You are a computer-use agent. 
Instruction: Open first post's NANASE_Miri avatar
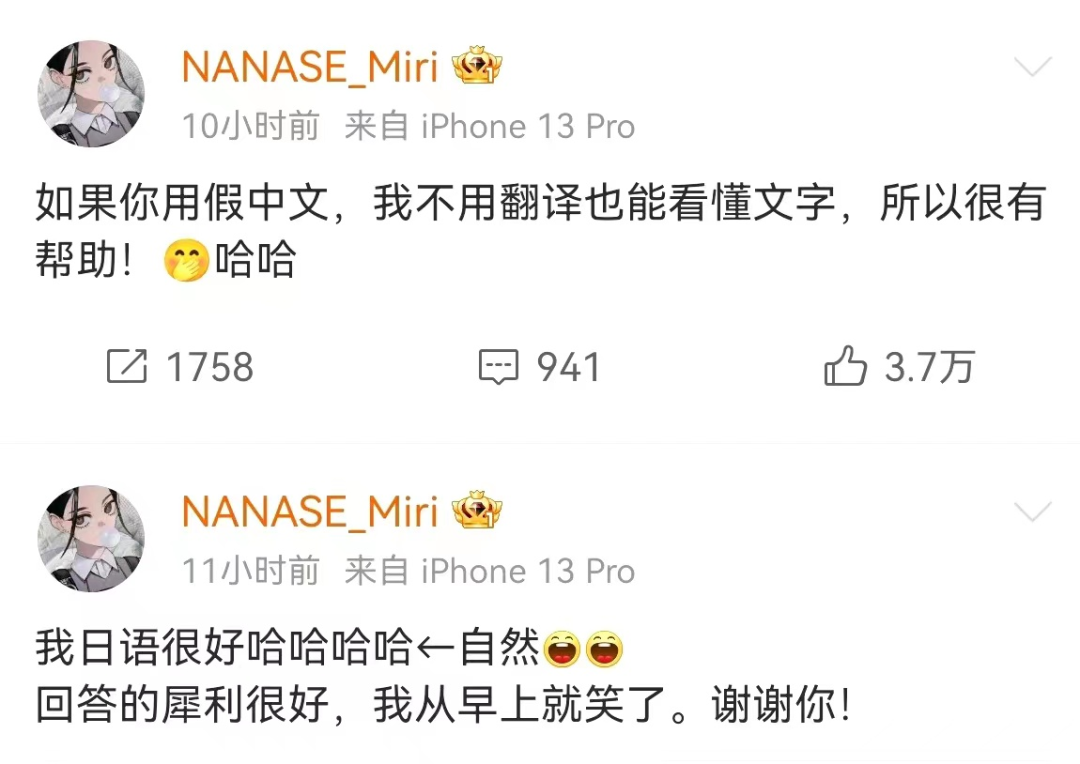(x=91, y=94)
